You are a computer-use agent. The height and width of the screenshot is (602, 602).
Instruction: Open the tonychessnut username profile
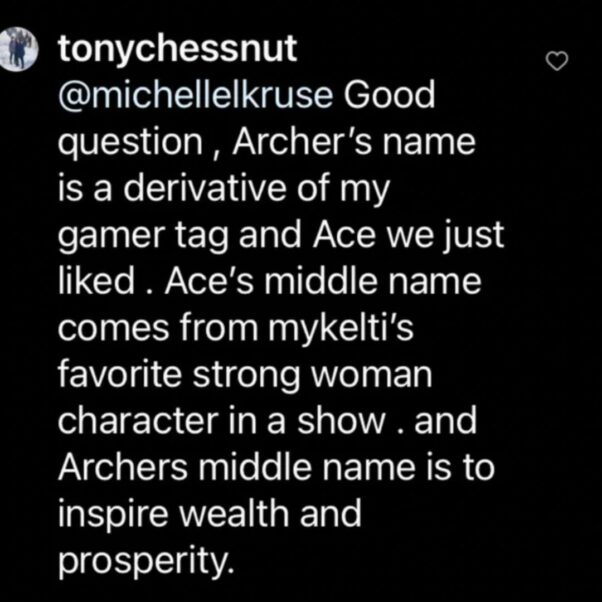click(x=177, y=49)
